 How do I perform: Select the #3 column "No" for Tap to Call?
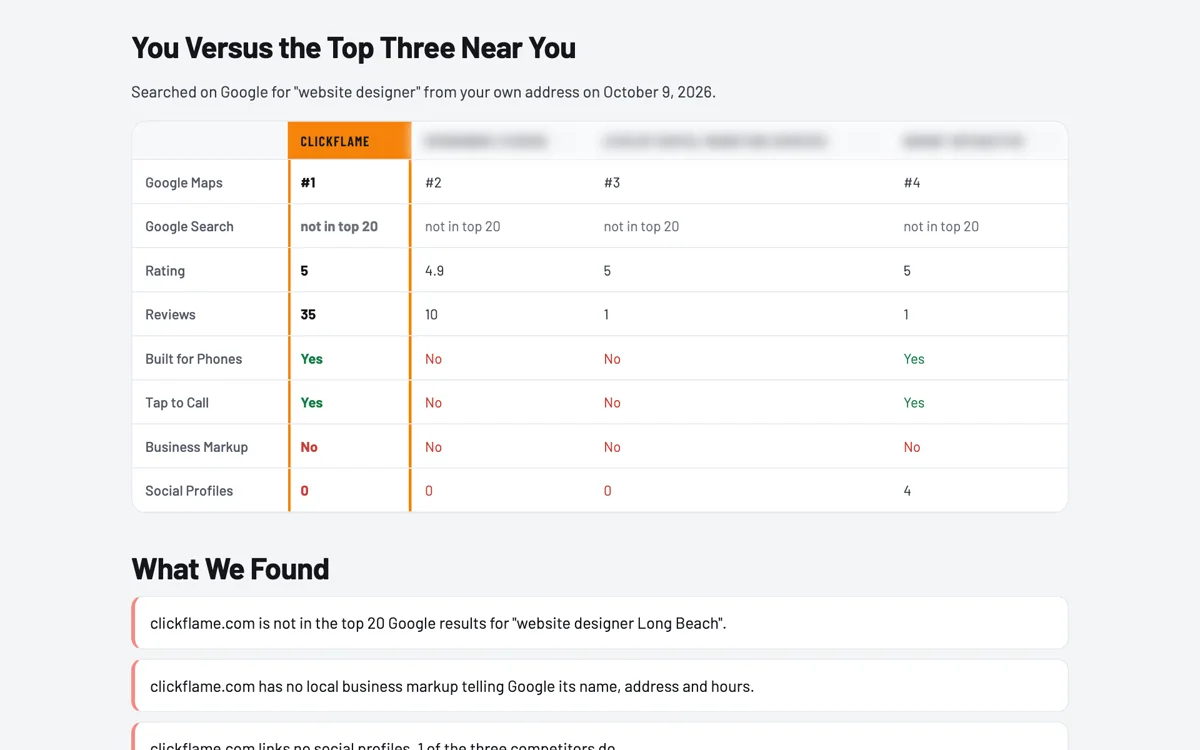coord(612,403)
